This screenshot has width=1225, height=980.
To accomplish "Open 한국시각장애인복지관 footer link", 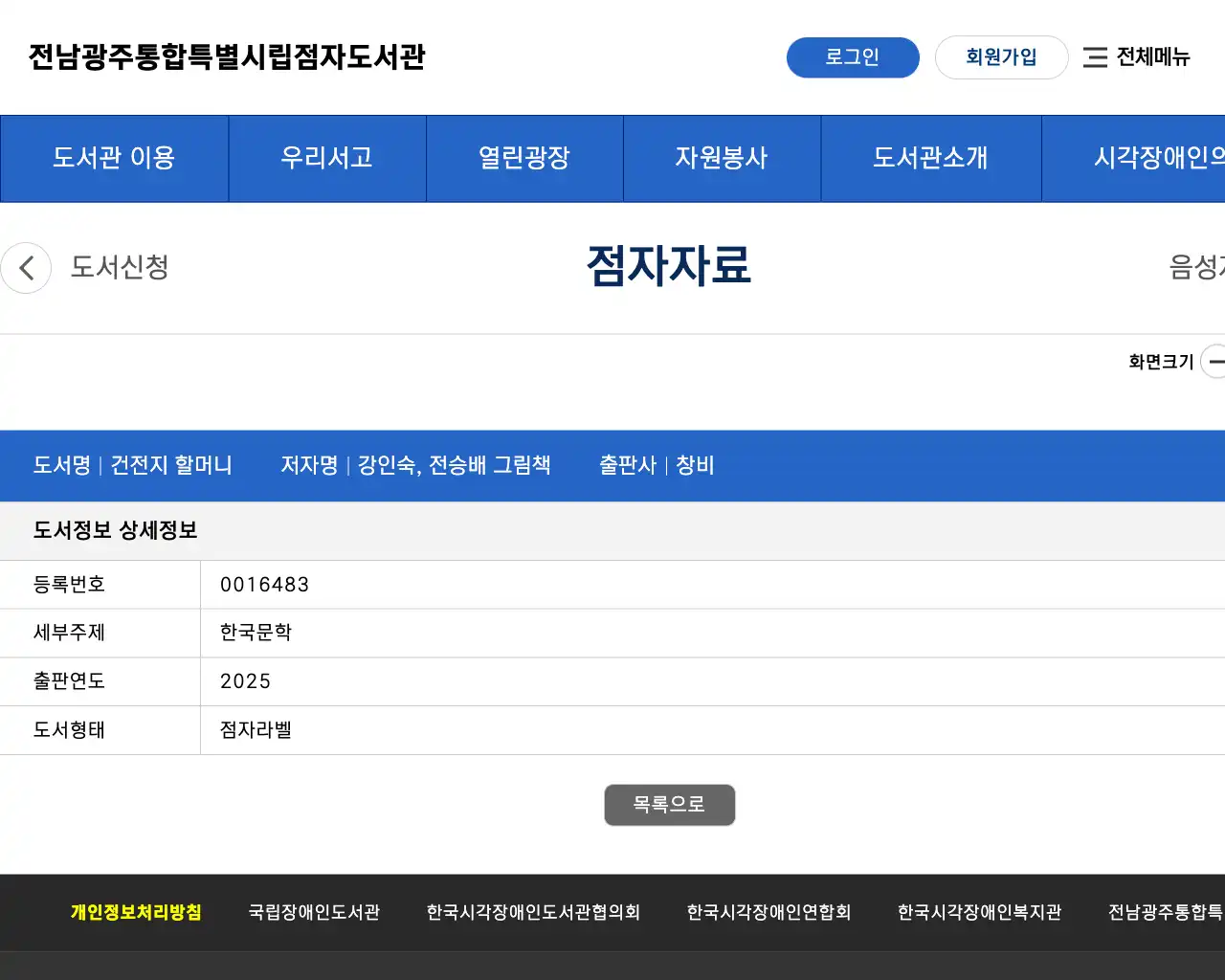I will point(979,912).
